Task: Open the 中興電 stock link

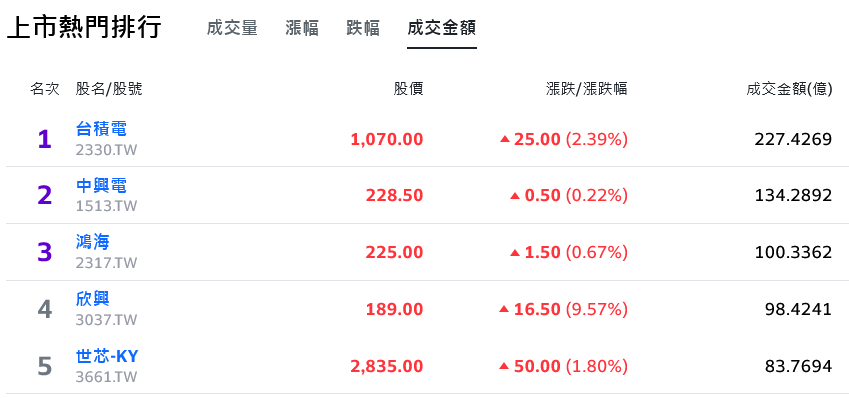Action: point(101,186)
